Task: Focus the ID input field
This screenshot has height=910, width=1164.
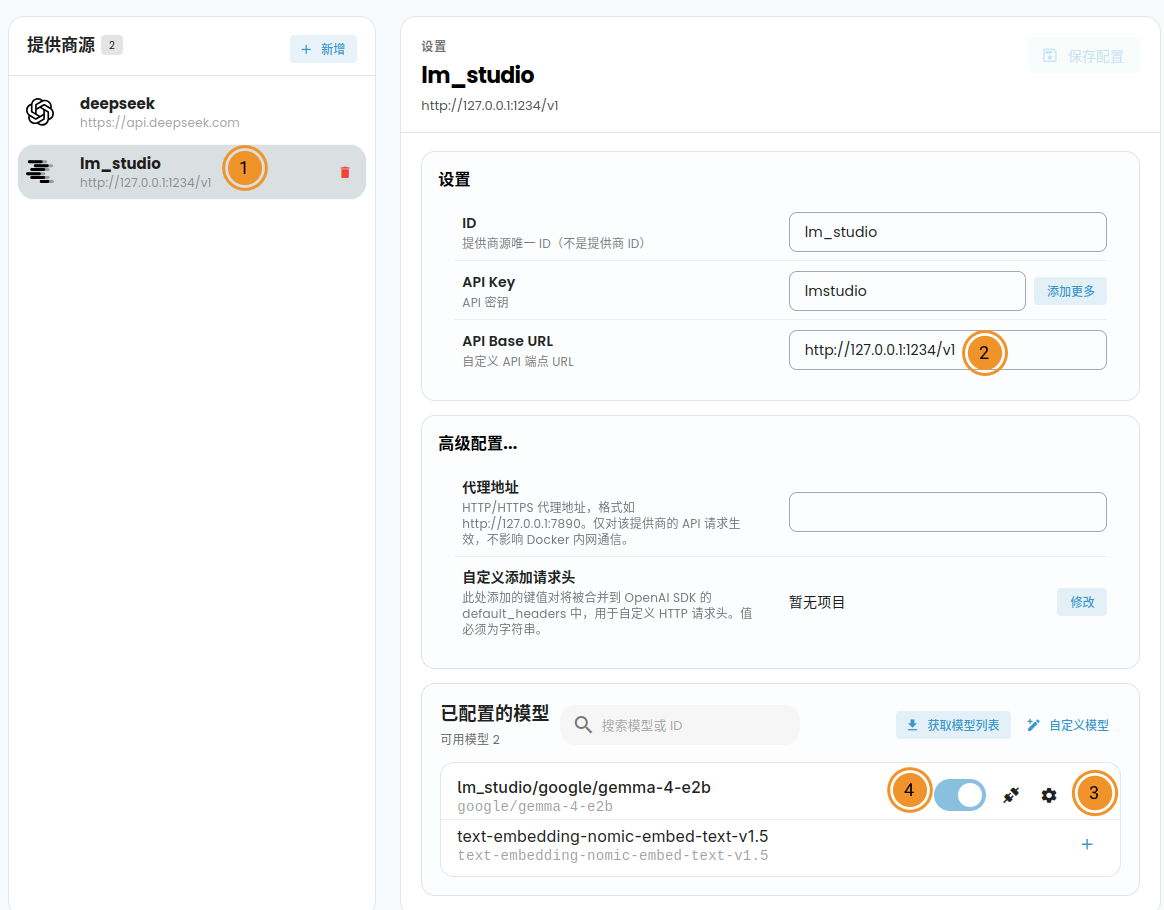Action: point(947,232)
